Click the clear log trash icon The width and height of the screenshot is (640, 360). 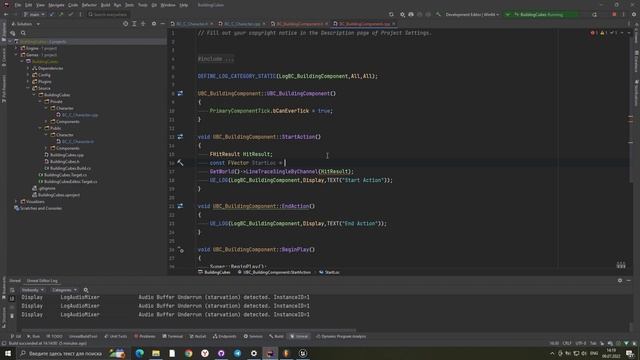[12, 316]
